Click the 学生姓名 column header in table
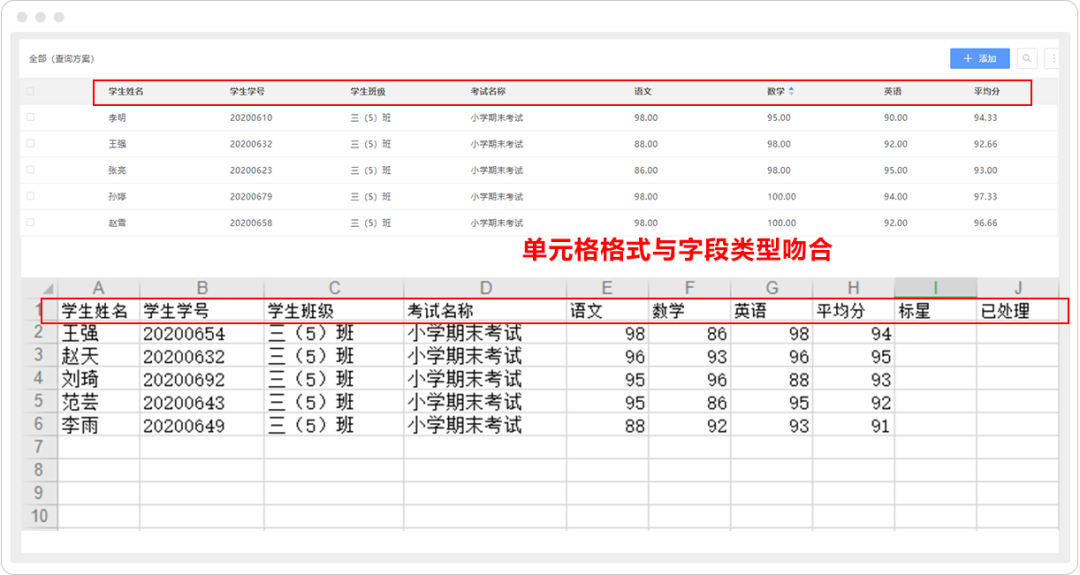Screen dimensions: 1080x575 coord(126,91)
